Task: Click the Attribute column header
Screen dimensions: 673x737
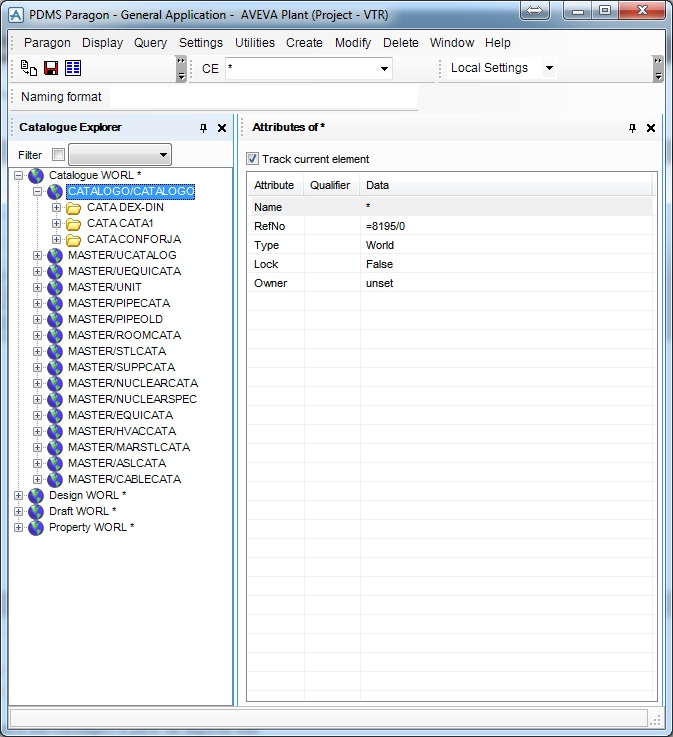Action: (275, 185)
